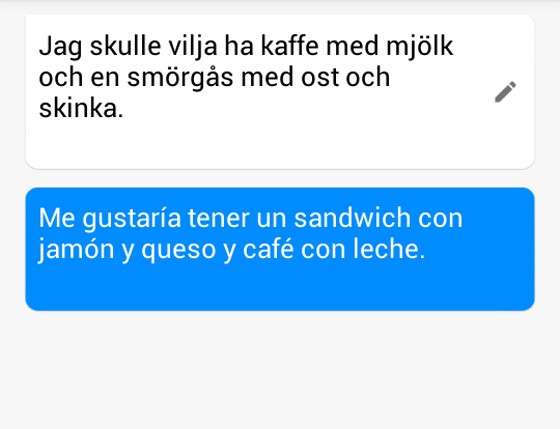Tap the pencil edit icon

505,92
